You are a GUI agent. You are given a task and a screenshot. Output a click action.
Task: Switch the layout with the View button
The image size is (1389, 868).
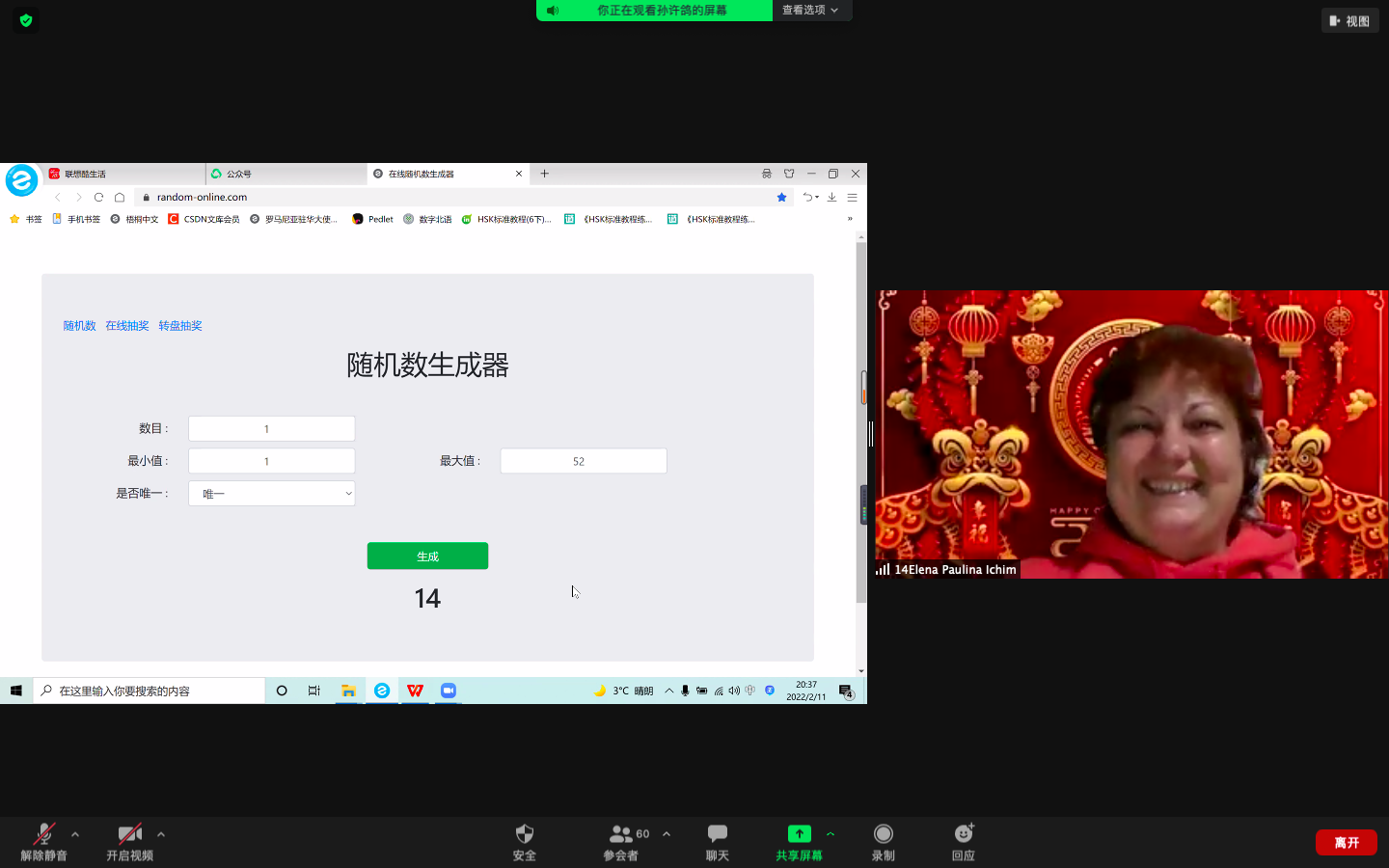click(1349, 20)
